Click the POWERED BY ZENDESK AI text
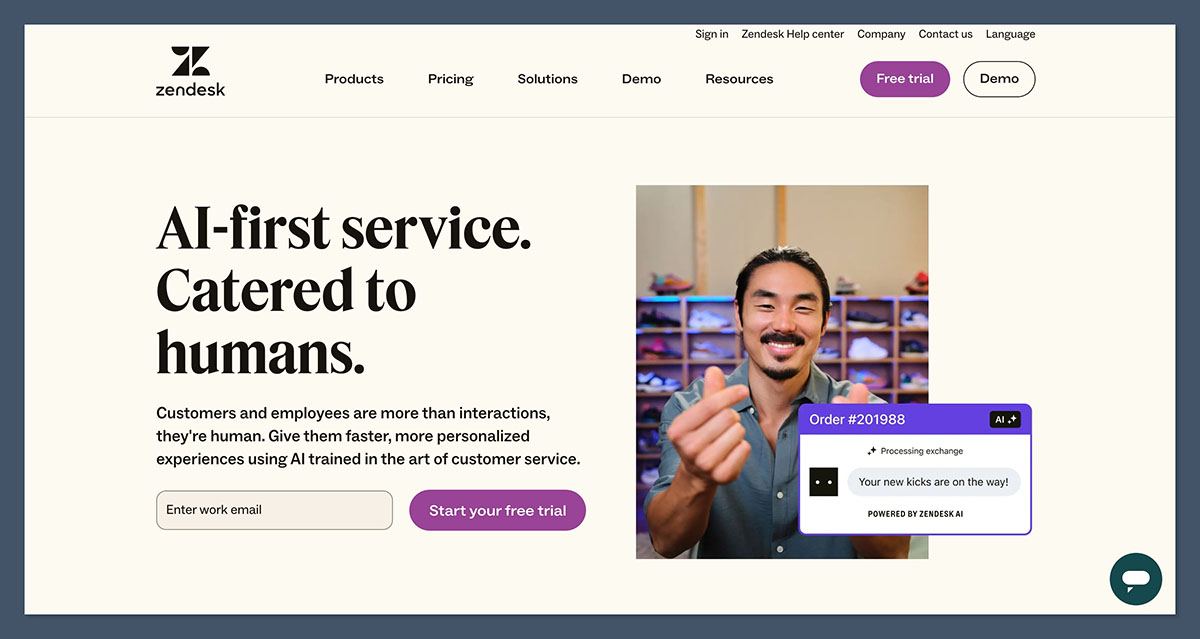 coord(915,514)
